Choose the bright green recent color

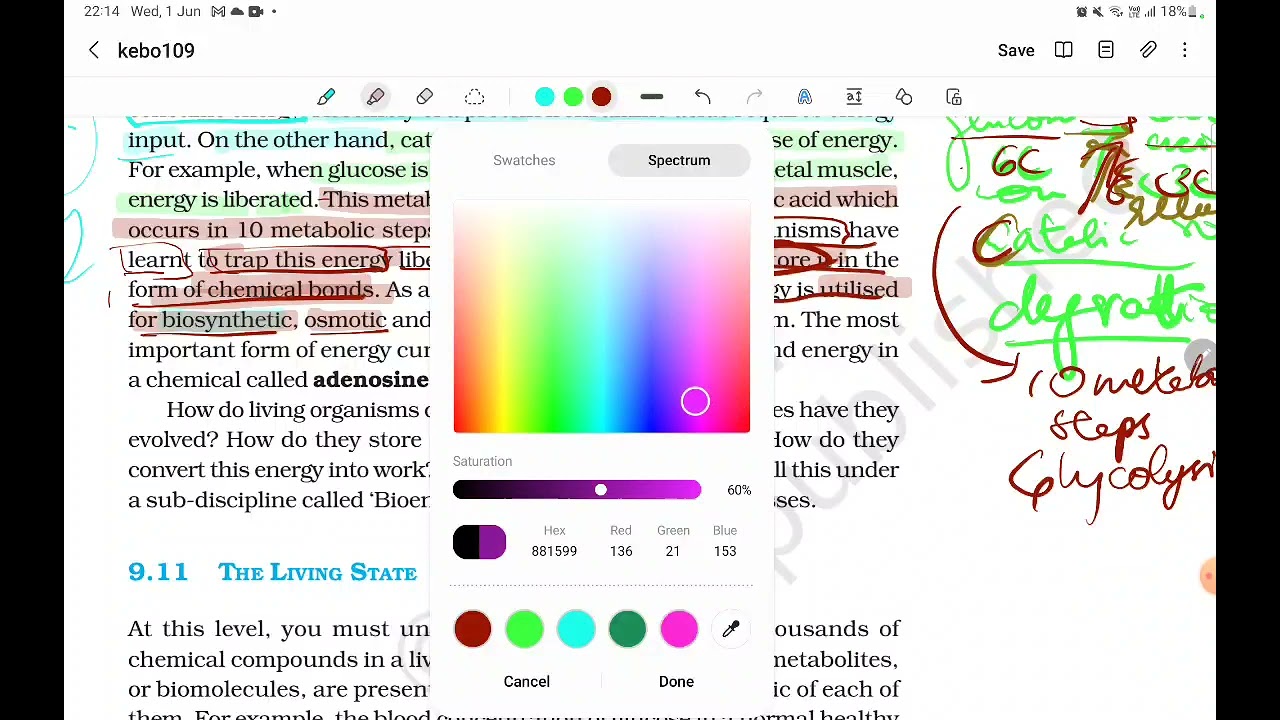point(524,629)
